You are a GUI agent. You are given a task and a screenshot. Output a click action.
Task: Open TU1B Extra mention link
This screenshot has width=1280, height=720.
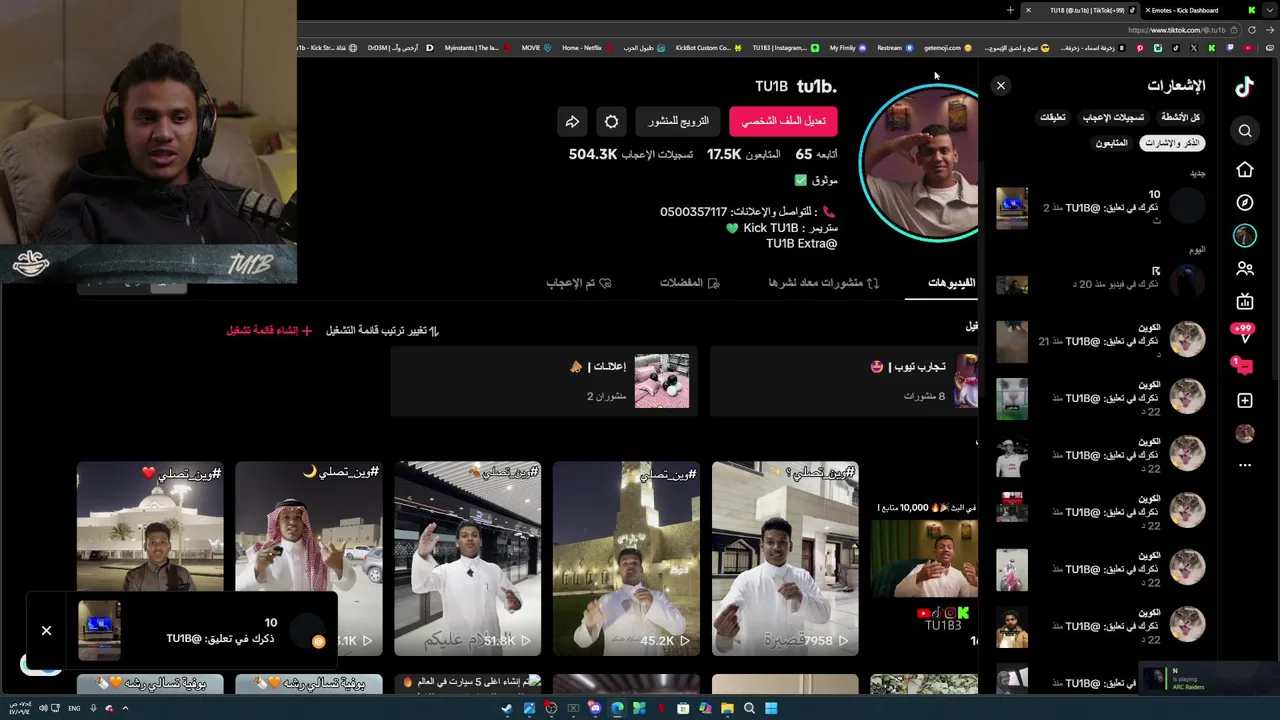coord(801,244)
